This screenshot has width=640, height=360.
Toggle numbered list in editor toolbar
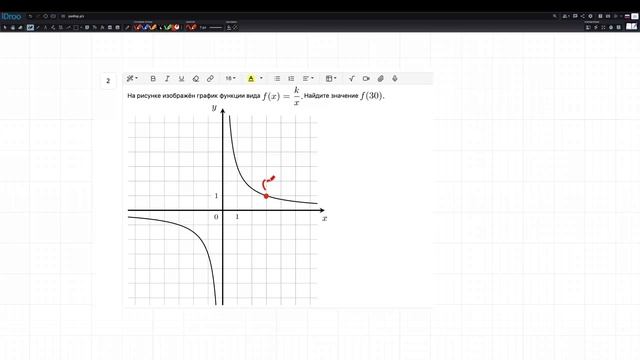click(291, 78)
